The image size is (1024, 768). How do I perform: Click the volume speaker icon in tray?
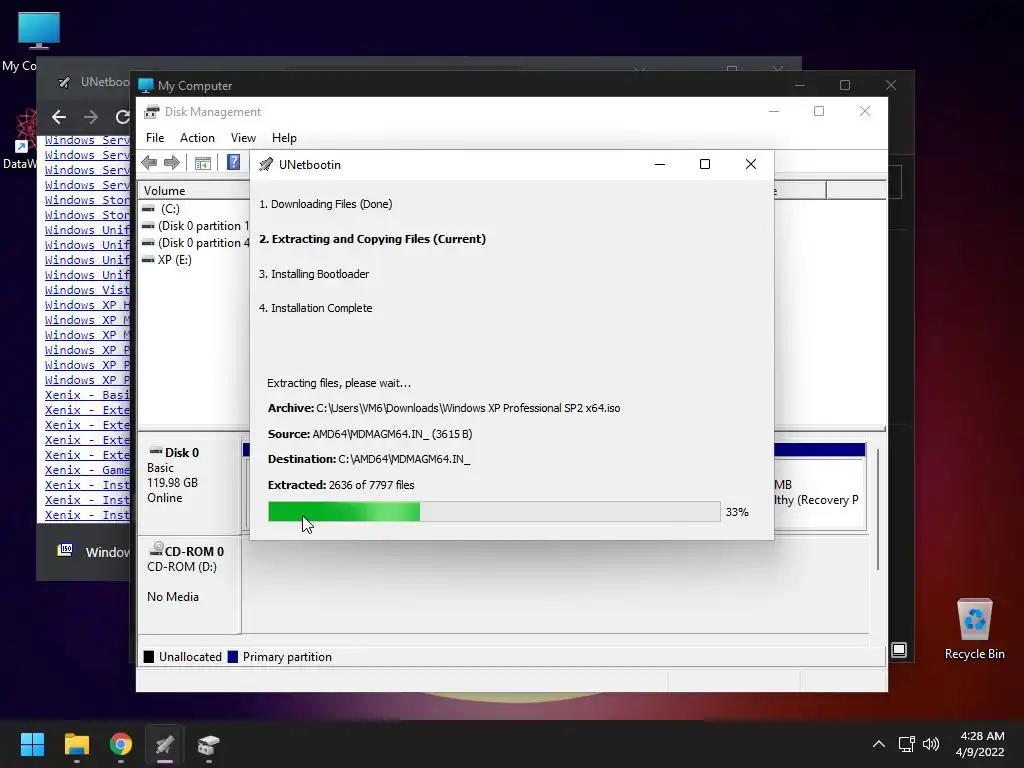pos(931,744)
